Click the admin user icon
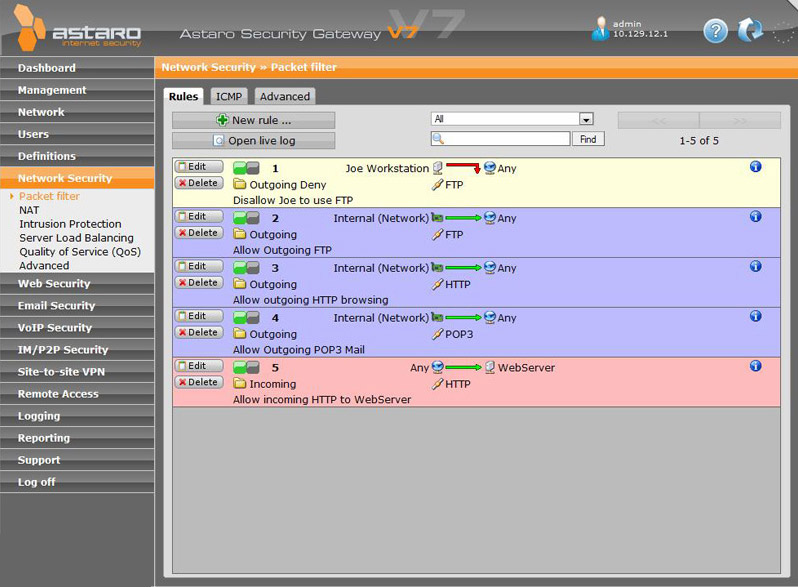Image resolution: width=798 pixels, height=587 pixels. [x=601, y=29]
